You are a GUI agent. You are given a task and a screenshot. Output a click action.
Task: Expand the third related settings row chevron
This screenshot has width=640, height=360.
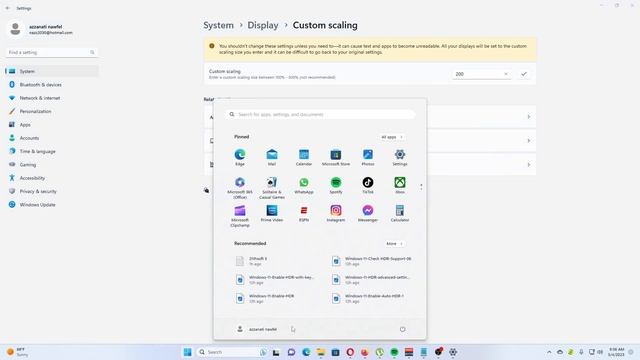coord(529,164)
